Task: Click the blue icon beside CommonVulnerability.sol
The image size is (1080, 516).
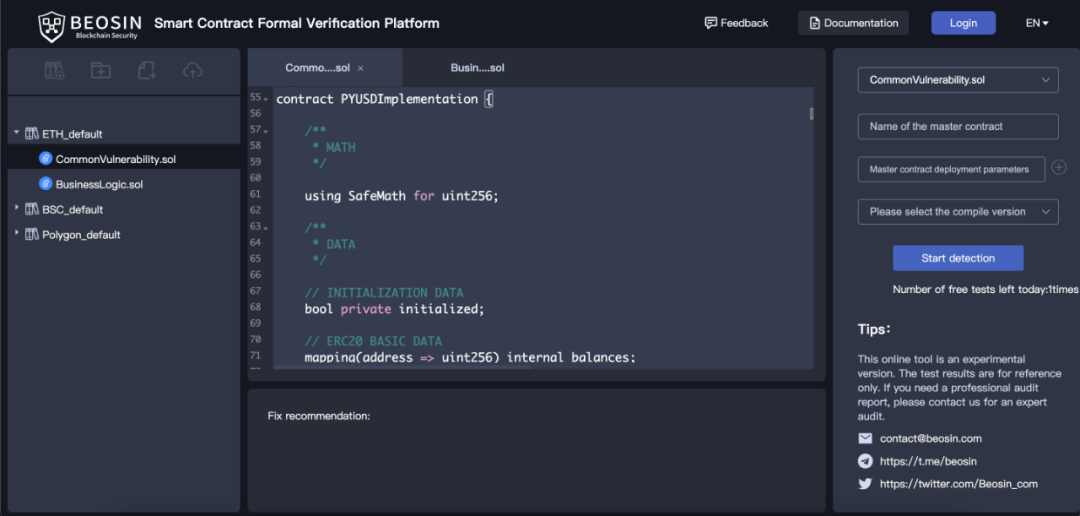Action: 45,158
